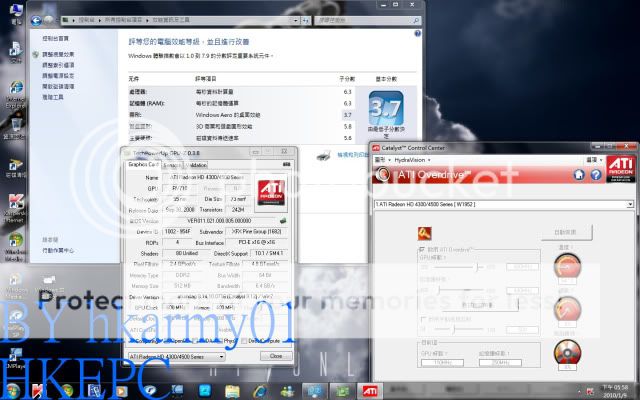Save BIOS using chip icon in GPU-Z
Image resolution: width=640 pixels, height=400 pixels.
[x=283, y=220]
